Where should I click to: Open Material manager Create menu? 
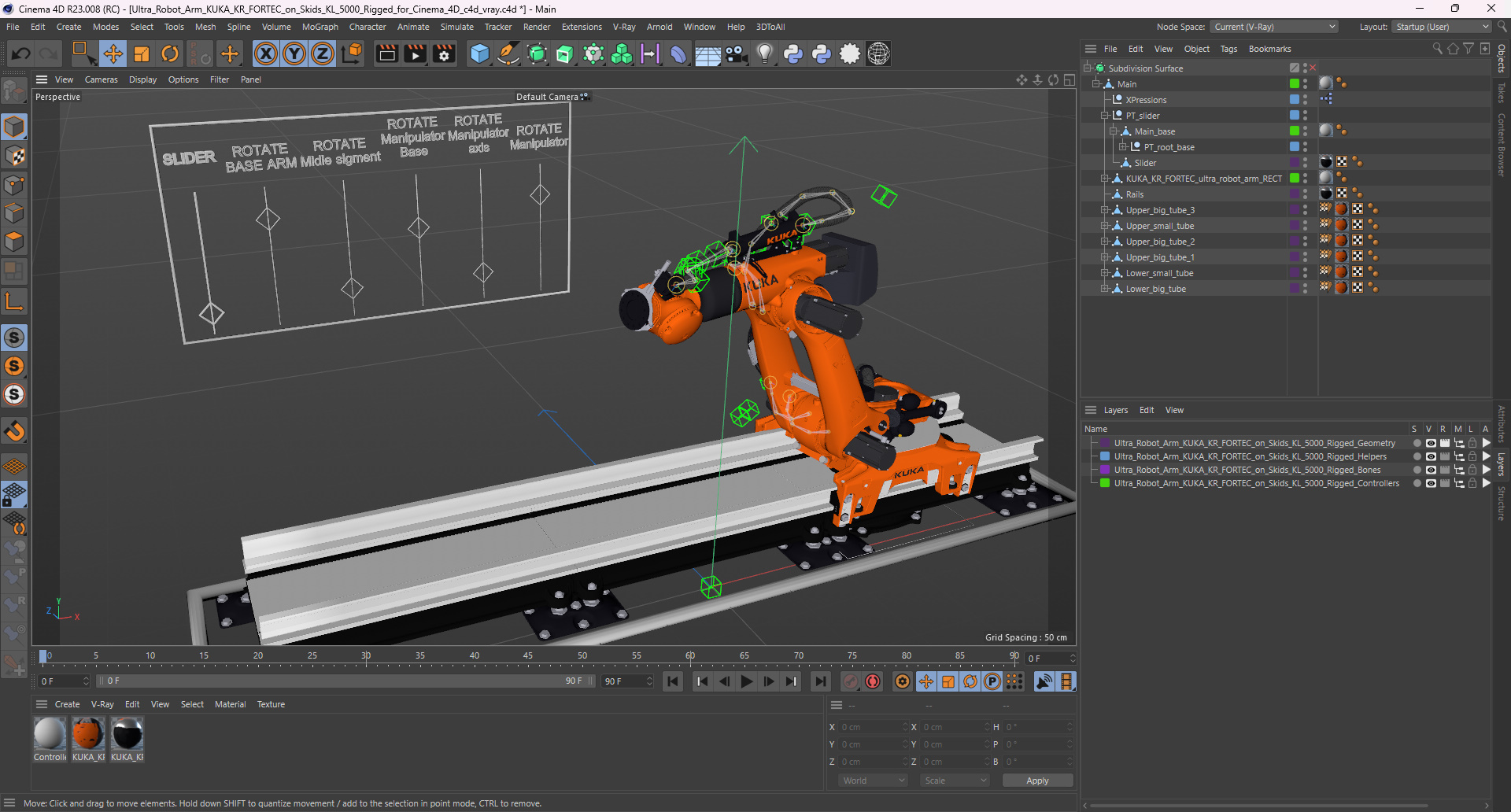click(x=67, y=704)
